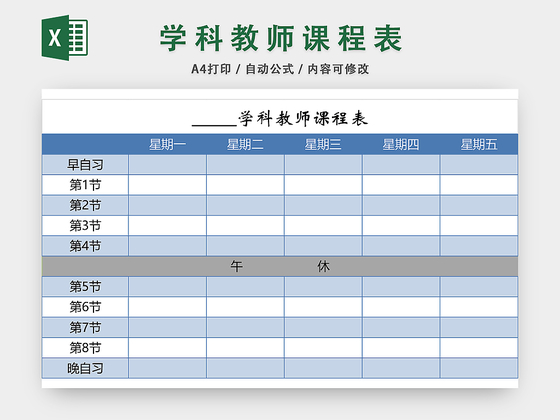Click the 星期二 column header
The width and height of the screenshot is (560, 420).
pyautogui.click(x=245, y=145)
